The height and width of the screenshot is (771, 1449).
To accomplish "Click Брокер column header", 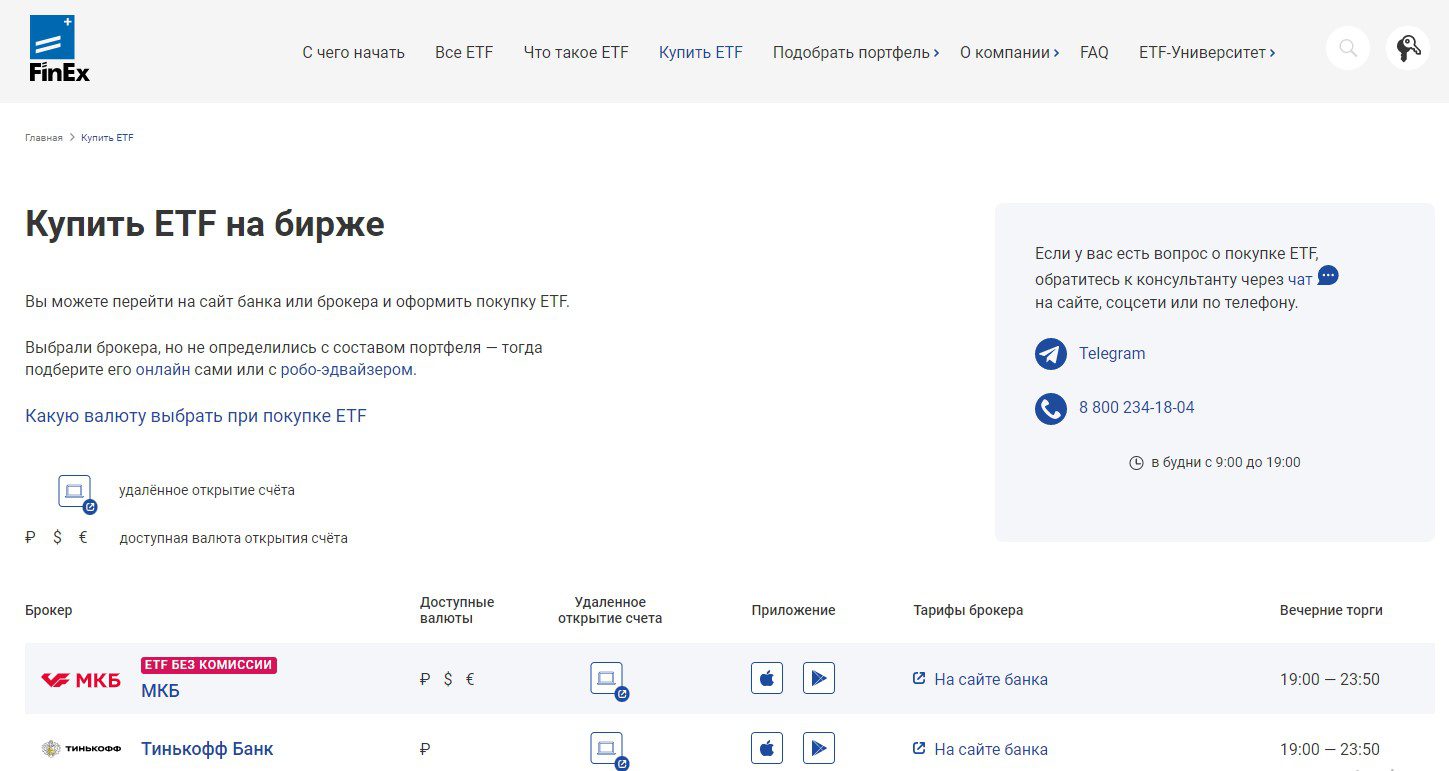I will tap(49, 610).
